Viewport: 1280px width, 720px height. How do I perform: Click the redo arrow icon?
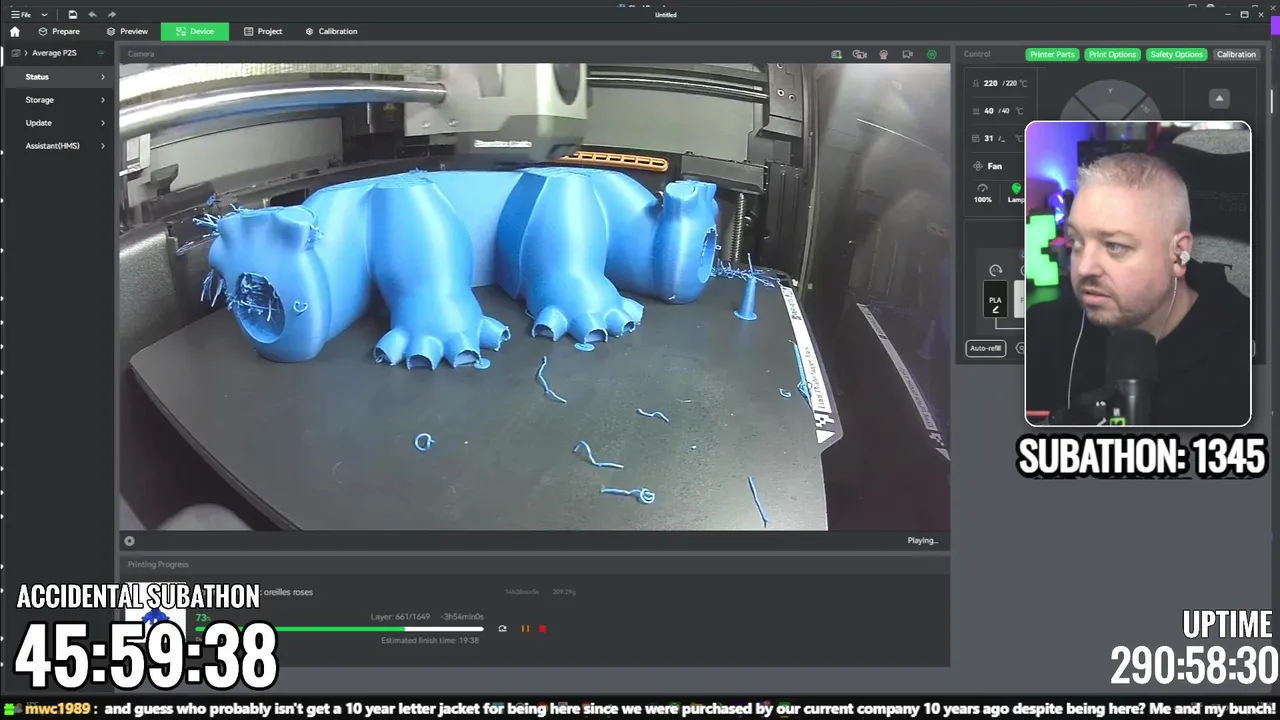click(x=111, y=14)
